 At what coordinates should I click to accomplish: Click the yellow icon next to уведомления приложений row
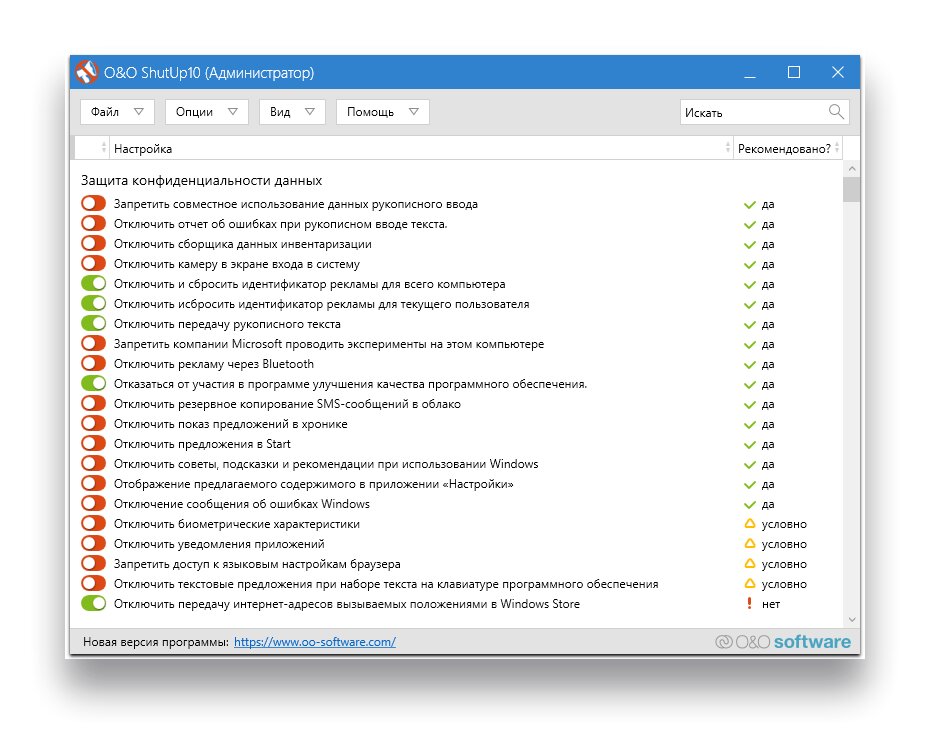(750, 544)
